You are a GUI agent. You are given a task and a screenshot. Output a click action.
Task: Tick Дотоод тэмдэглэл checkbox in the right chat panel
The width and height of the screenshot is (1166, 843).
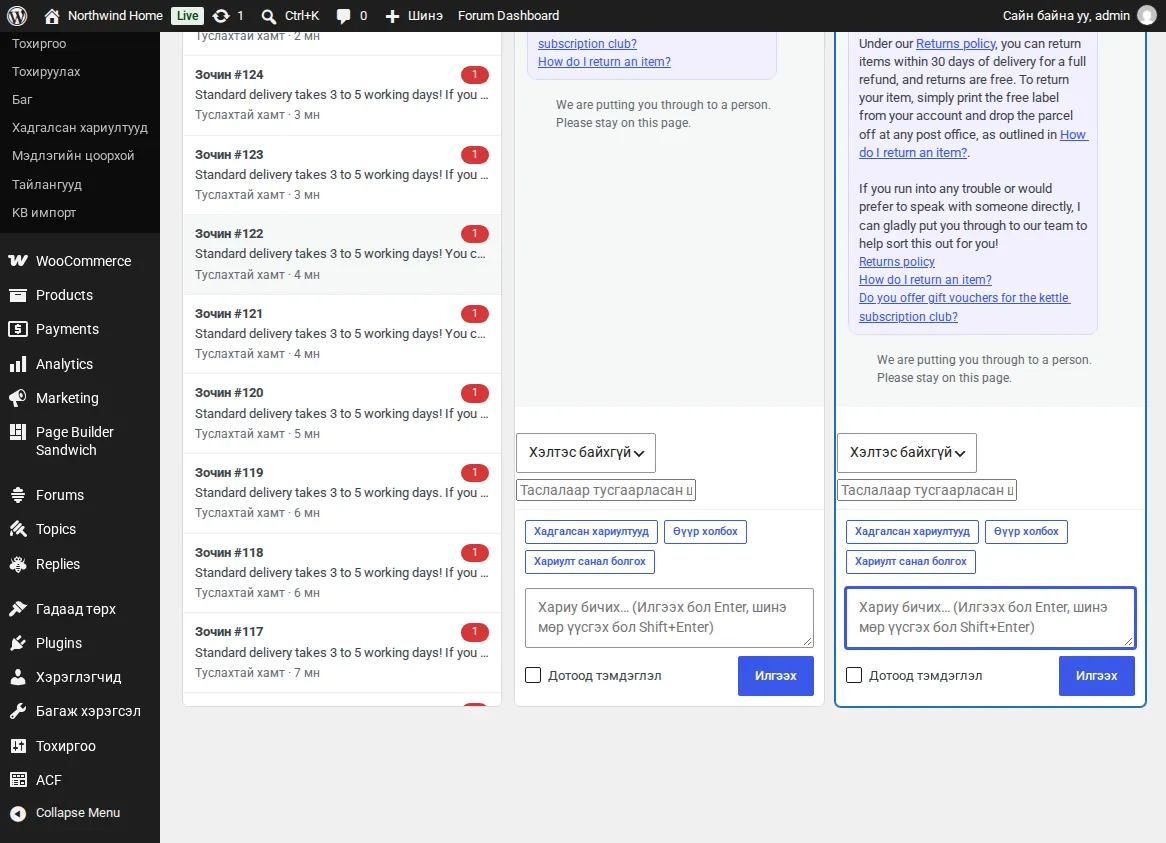point(854,675)
